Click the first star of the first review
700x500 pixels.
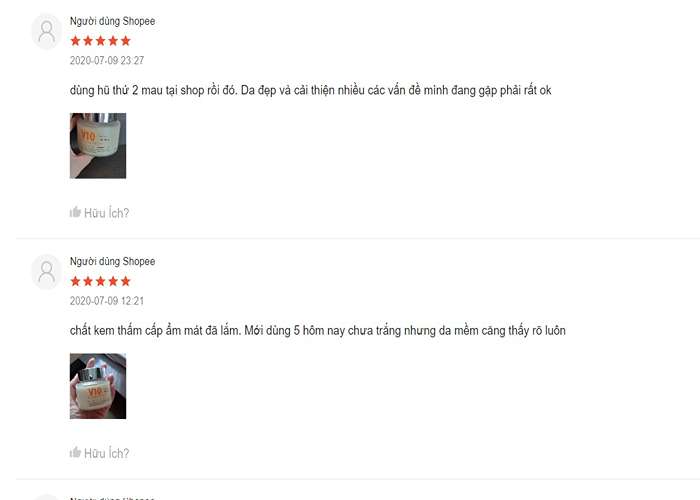tap(75, 41)
